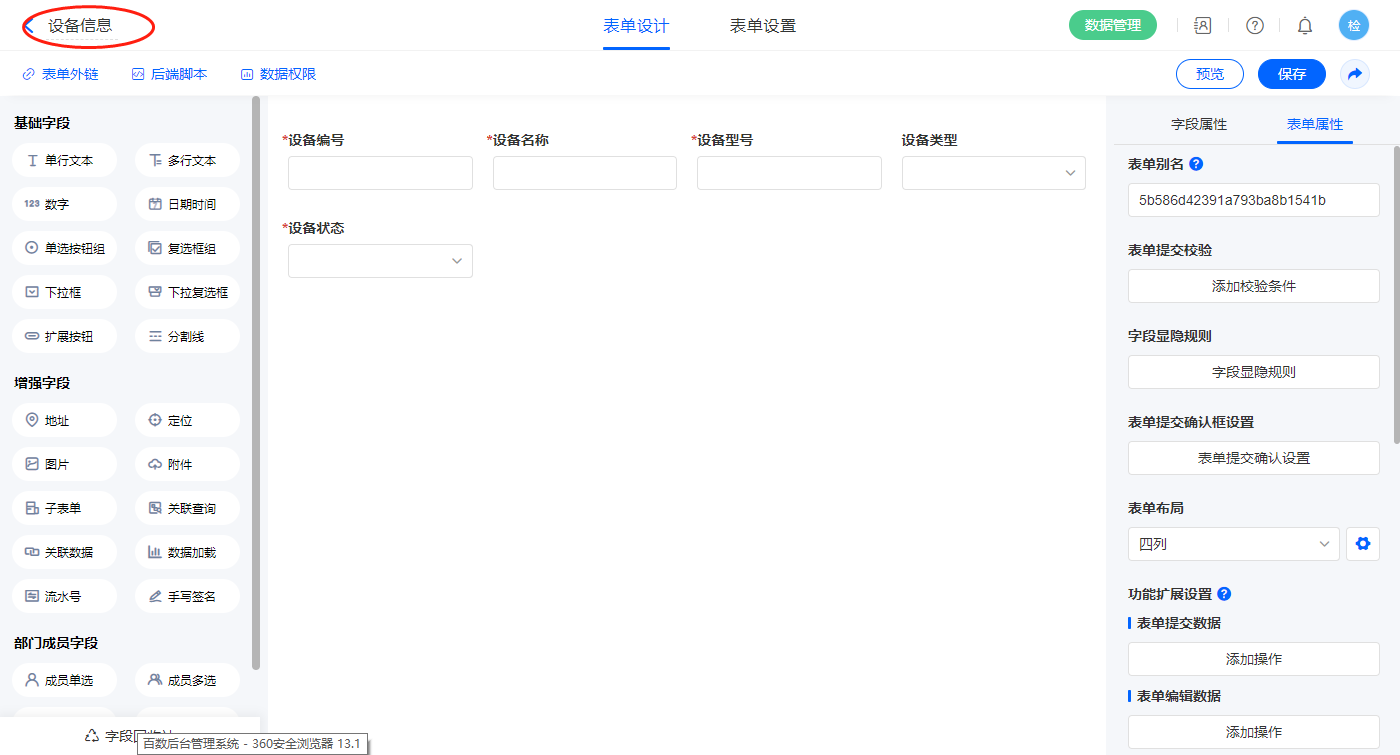Add the 复选框组 field component
The height and width of the screenshot is (755, 1400).
coord(187,248)
